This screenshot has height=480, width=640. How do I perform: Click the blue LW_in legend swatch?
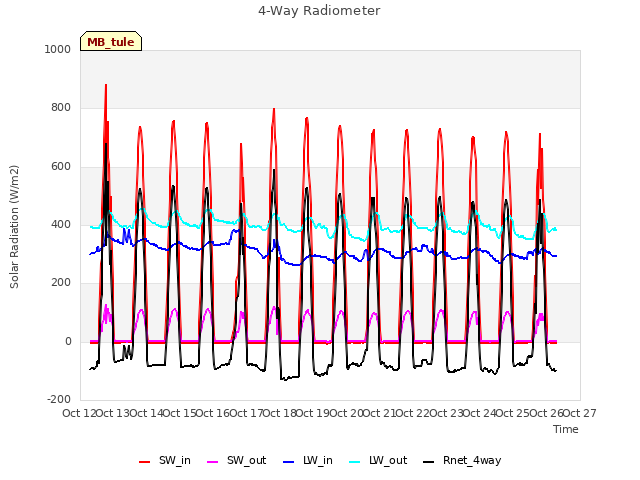tap(288, 462)
